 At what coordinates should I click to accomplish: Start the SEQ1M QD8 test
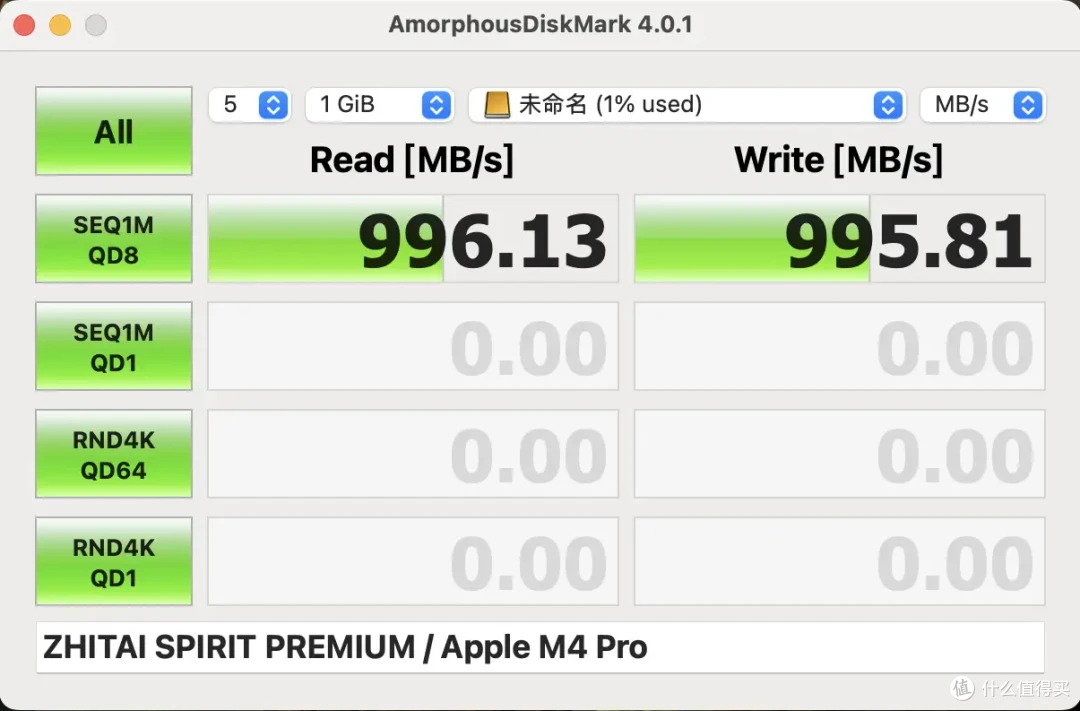pyautogui.click(x=114, y=238)
